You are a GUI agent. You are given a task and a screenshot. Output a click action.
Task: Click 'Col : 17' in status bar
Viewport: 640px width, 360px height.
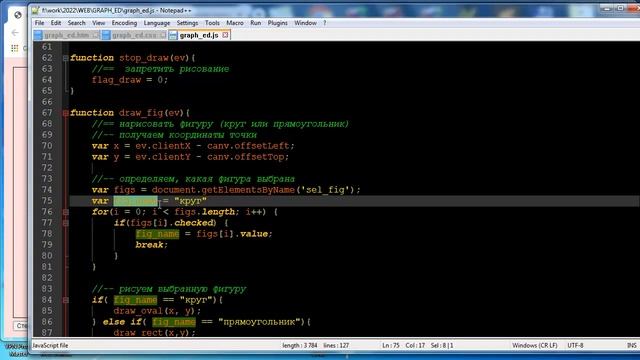415,345
